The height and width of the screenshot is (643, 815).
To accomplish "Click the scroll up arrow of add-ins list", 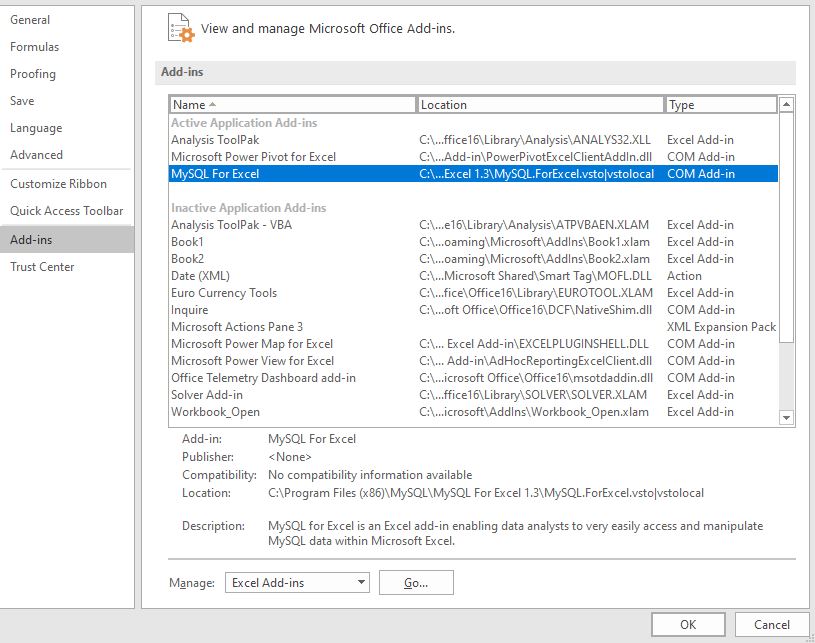I will (786, 104).
